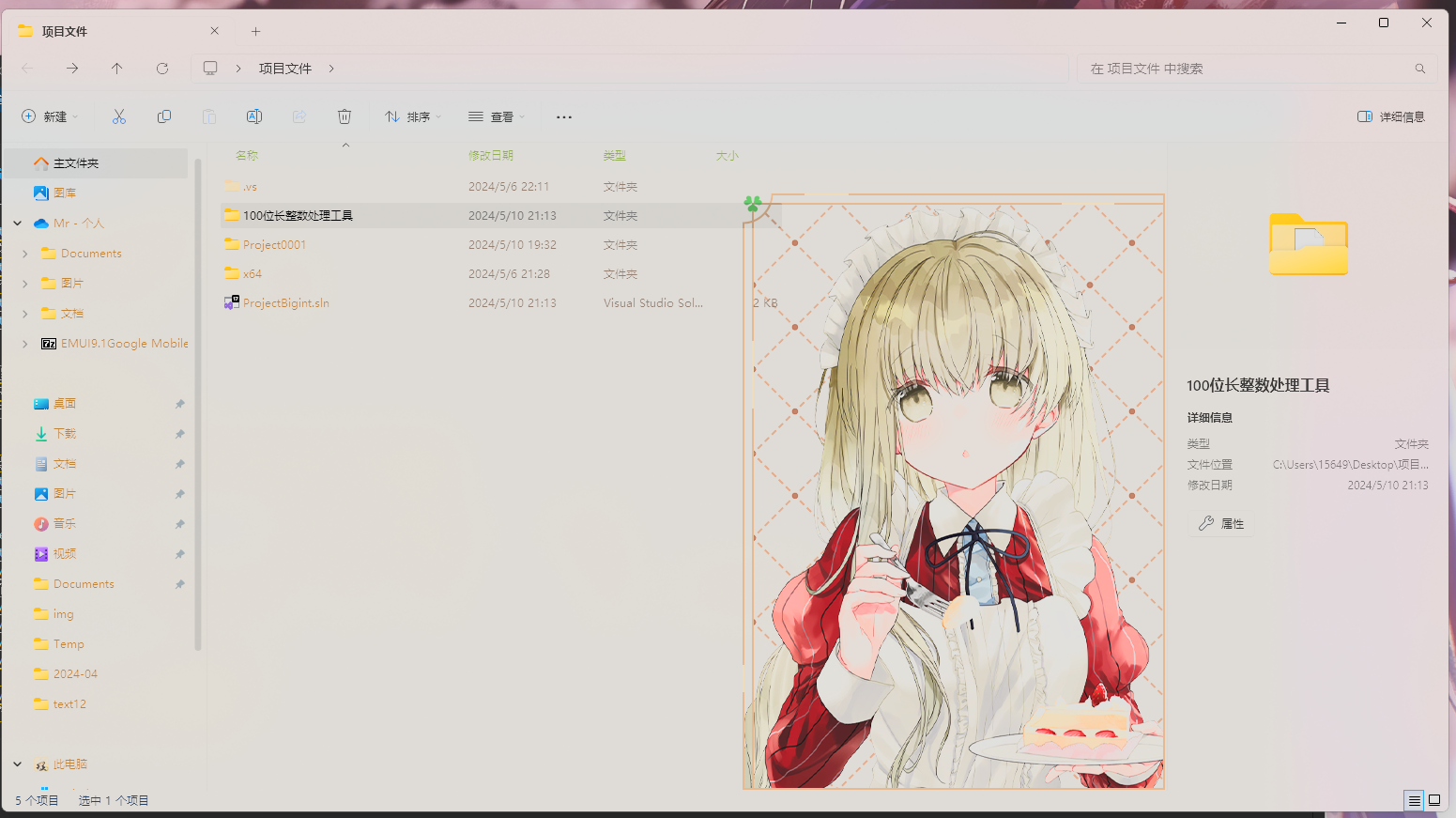Go up one folder level

pos(117,69)
